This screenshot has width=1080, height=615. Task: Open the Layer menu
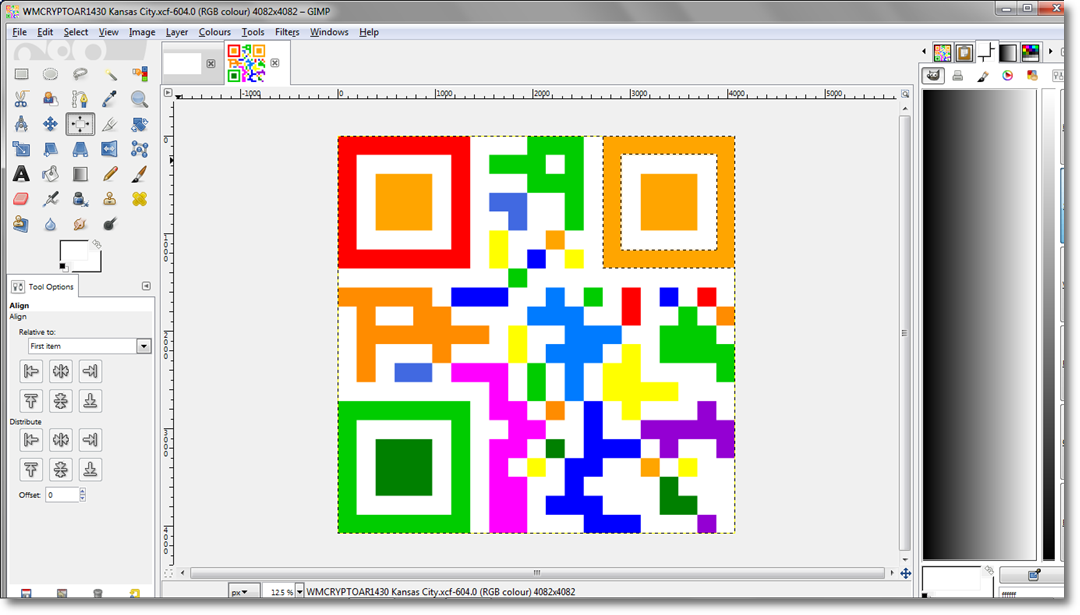(177, 32)
